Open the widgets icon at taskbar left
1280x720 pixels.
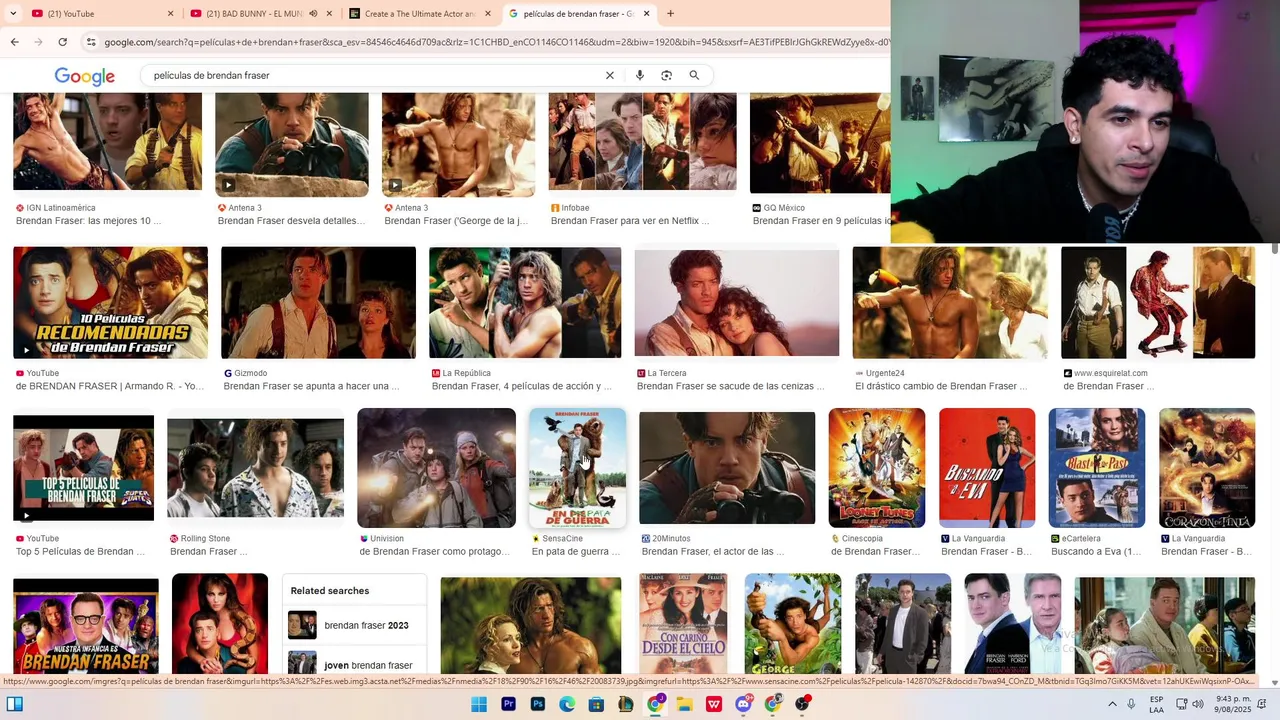coord(14,704)
